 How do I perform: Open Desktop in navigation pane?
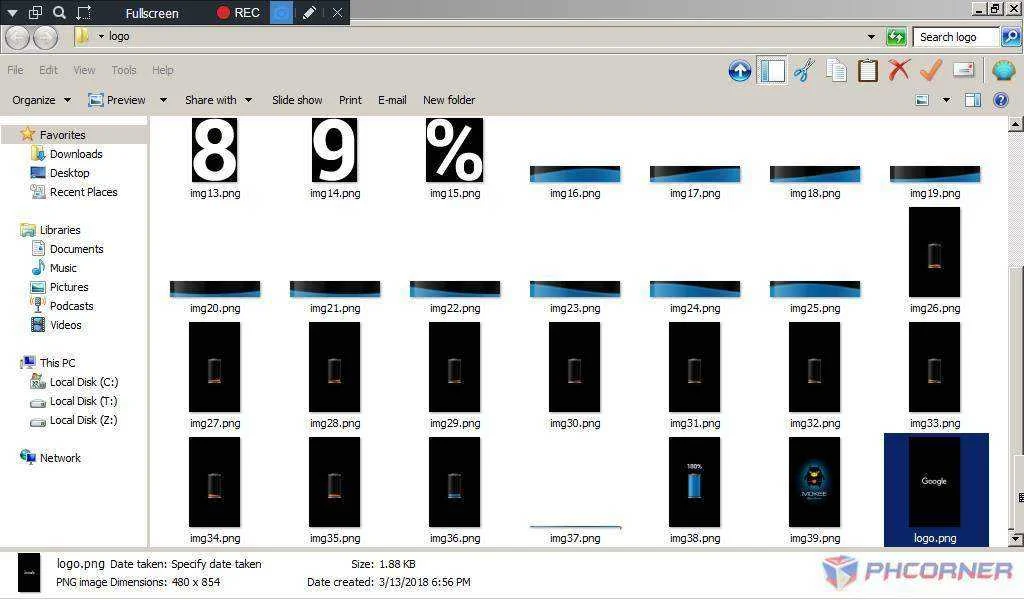tap(69, 173)
